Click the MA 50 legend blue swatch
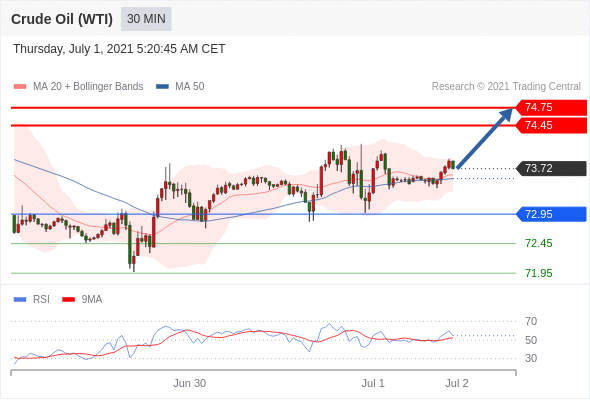This screenshot has height=400, width=590. pos(162,87)
